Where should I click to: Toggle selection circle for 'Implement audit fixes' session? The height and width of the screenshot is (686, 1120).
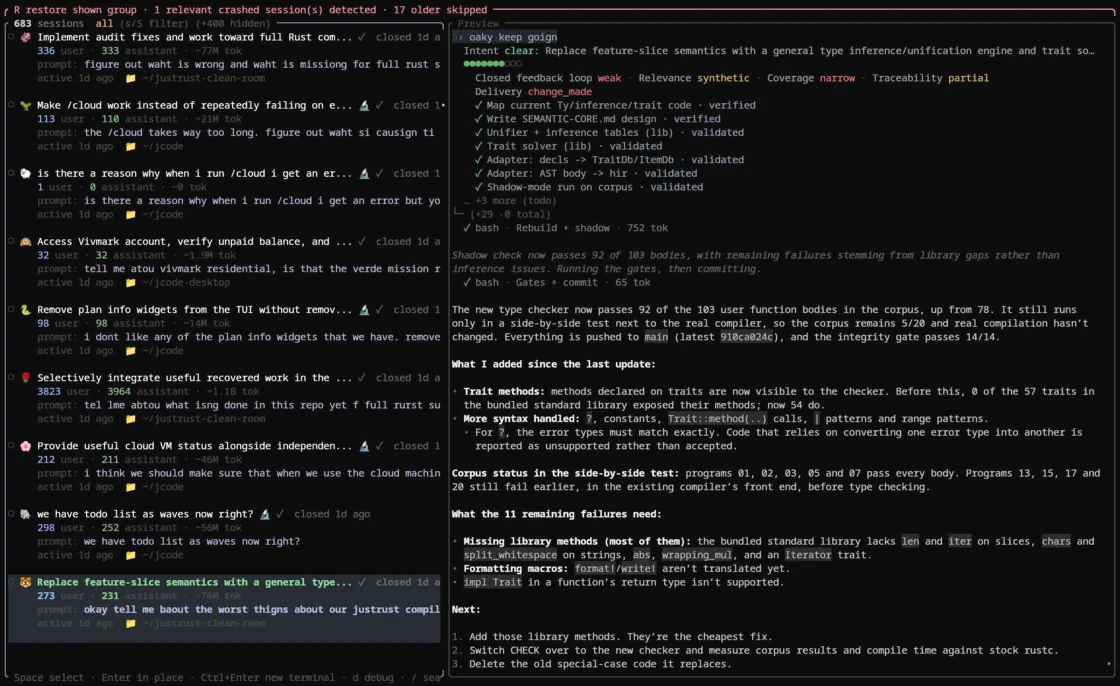(11, 36)
